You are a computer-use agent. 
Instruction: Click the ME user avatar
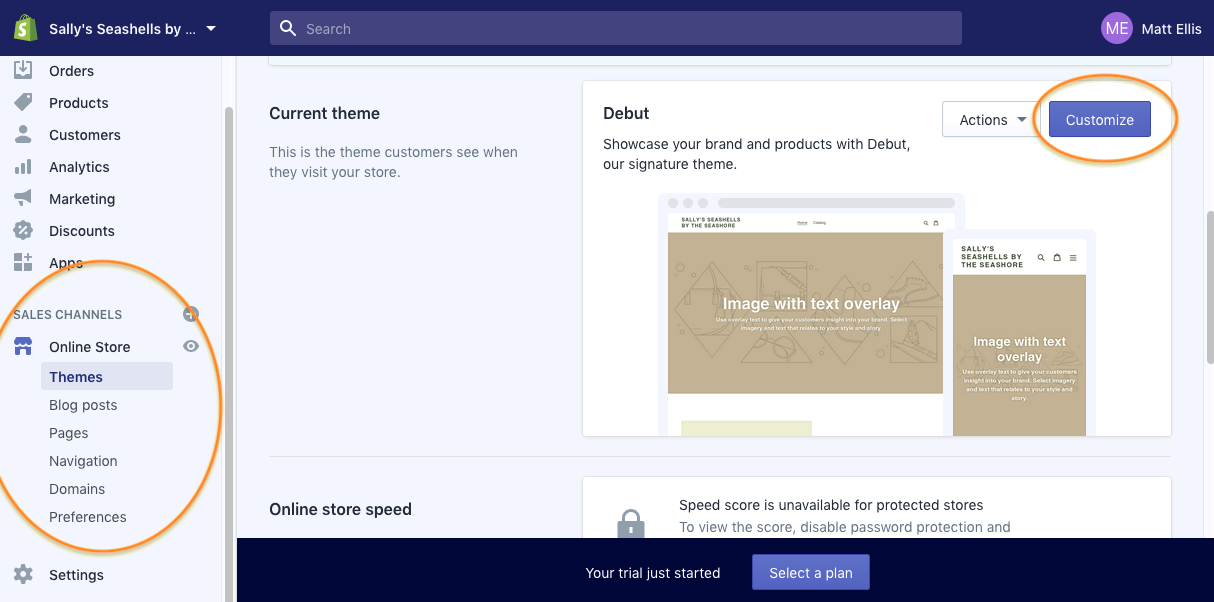[1117, 28]
